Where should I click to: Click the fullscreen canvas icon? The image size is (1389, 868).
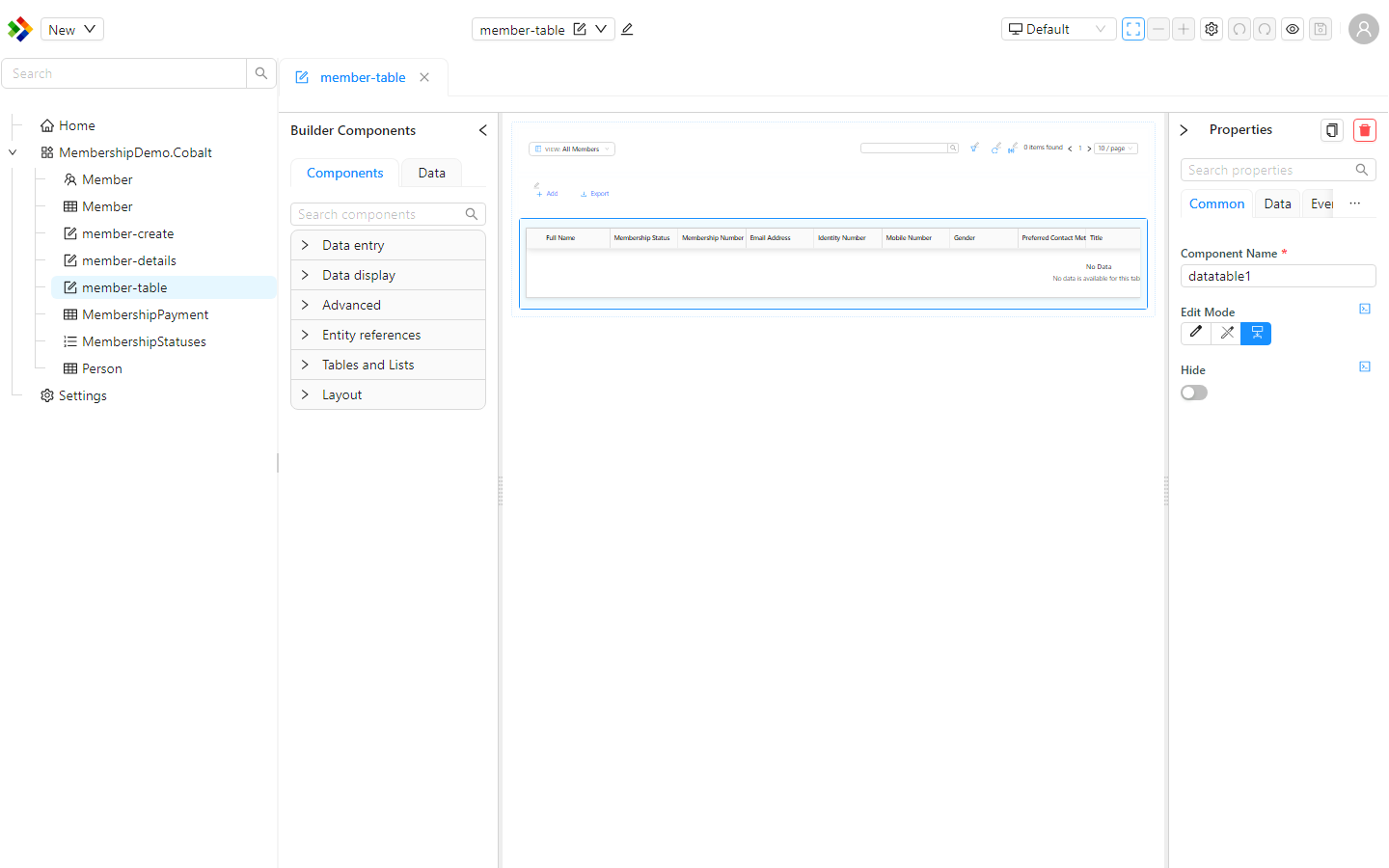[1133, 29]
